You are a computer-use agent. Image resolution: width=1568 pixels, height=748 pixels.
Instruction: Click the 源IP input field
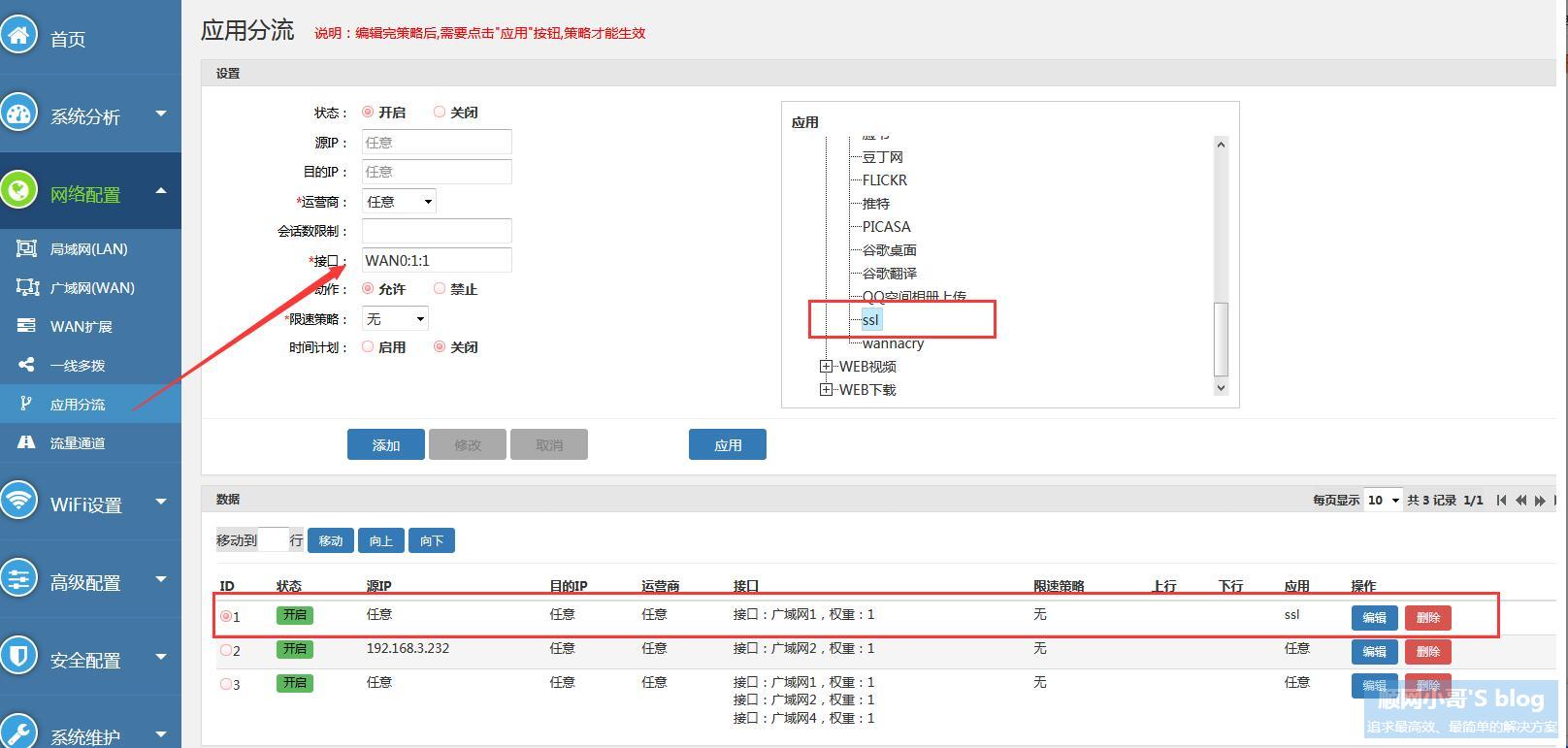click(x=437, y=143)
